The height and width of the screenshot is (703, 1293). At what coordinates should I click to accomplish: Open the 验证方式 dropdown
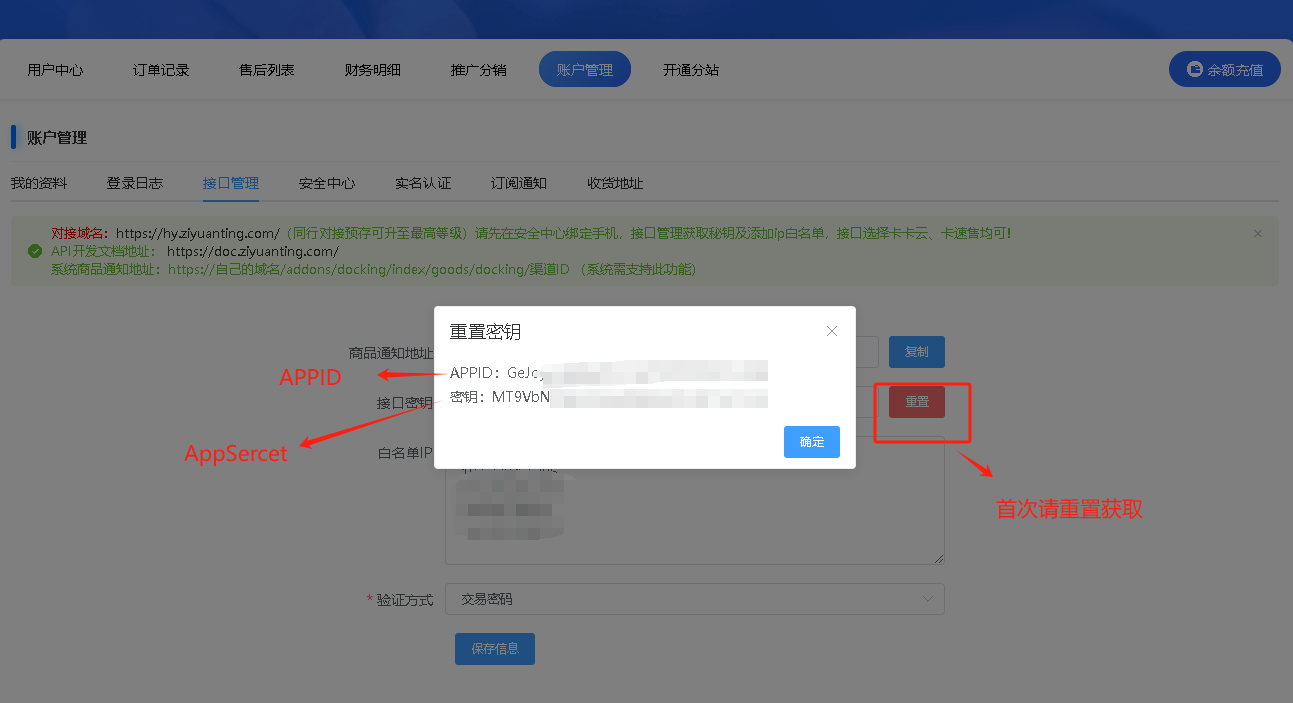[695, 599]
